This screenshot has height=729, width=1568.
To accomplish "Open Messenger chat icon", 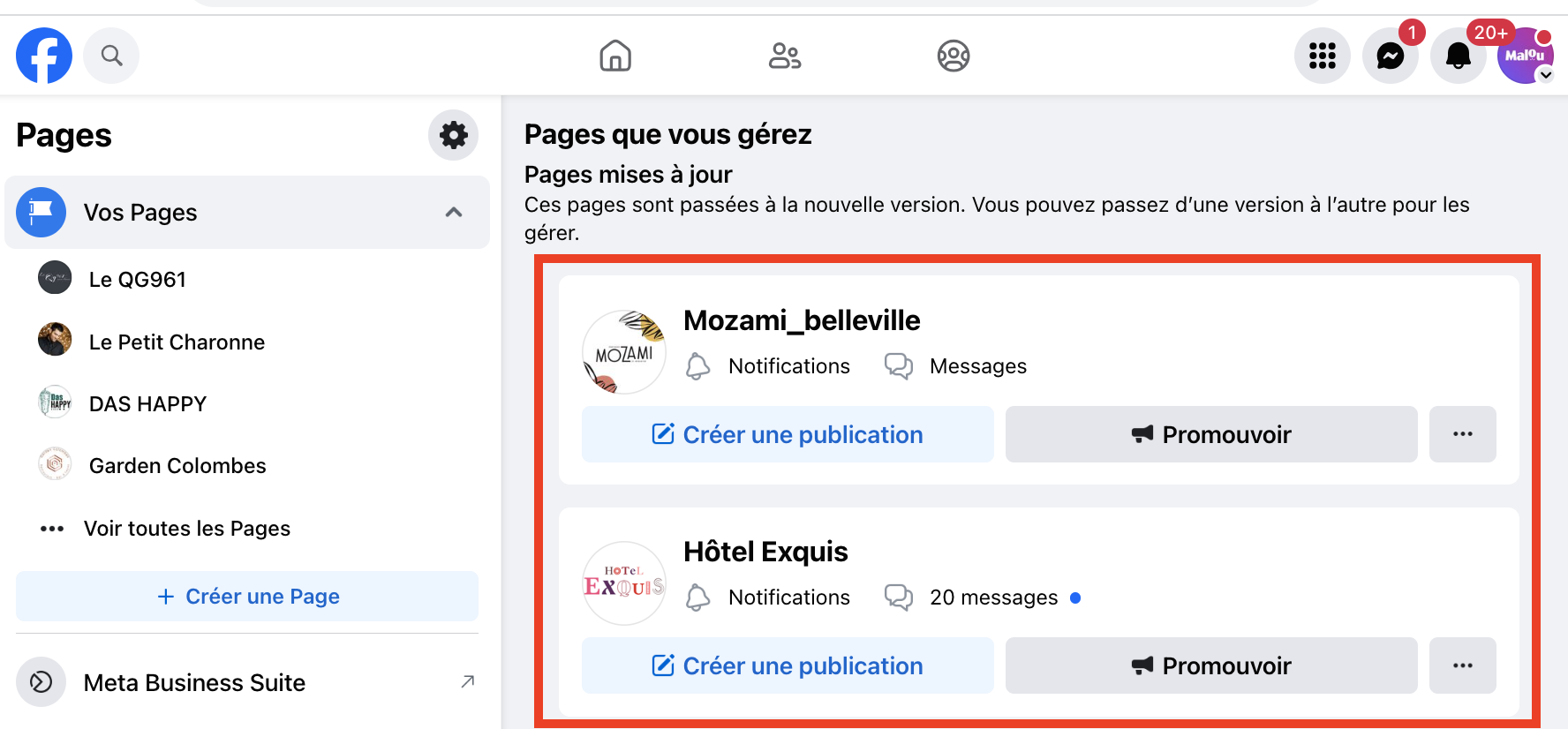I will [1390, 56].
